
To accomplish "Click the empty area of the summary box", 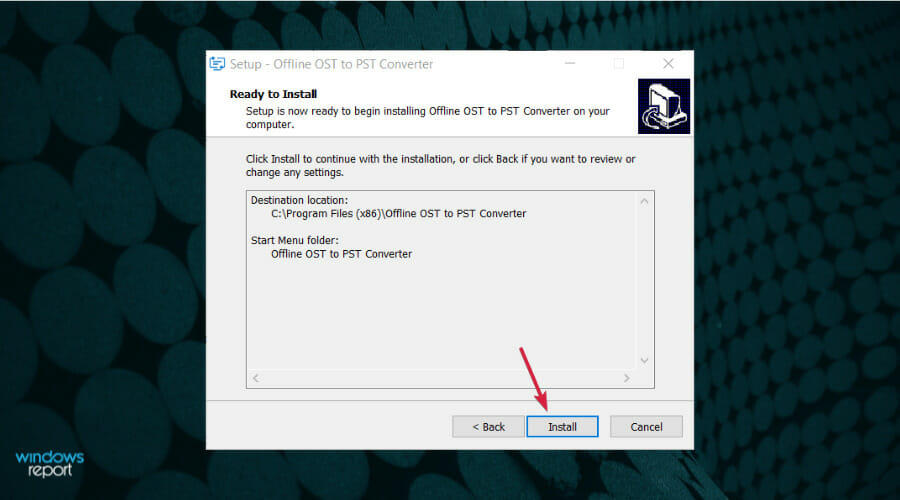I will pyautogui.click(x=442, y=316).
